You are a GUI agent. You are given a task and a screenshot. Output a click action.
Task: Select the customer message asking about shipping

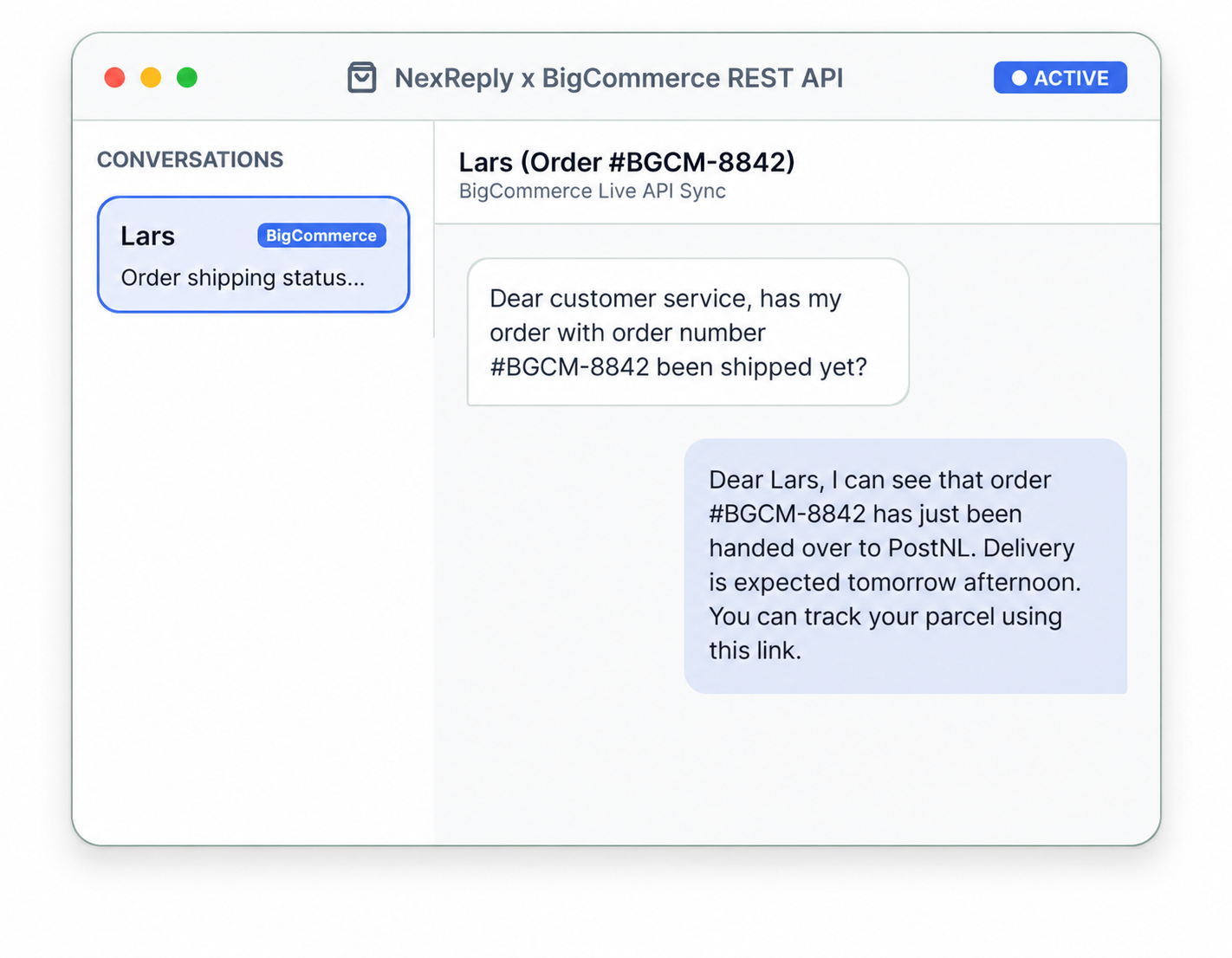[688, 332]
